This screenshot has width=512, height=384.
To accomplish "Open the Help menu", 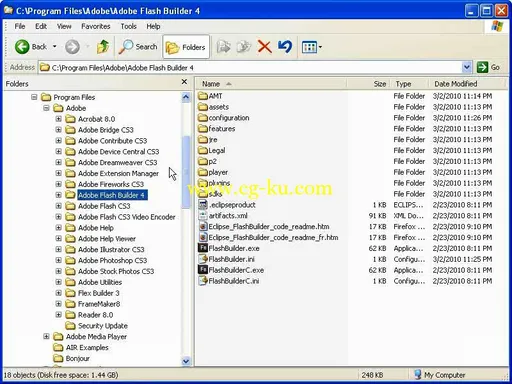I will tap(153, 26).
